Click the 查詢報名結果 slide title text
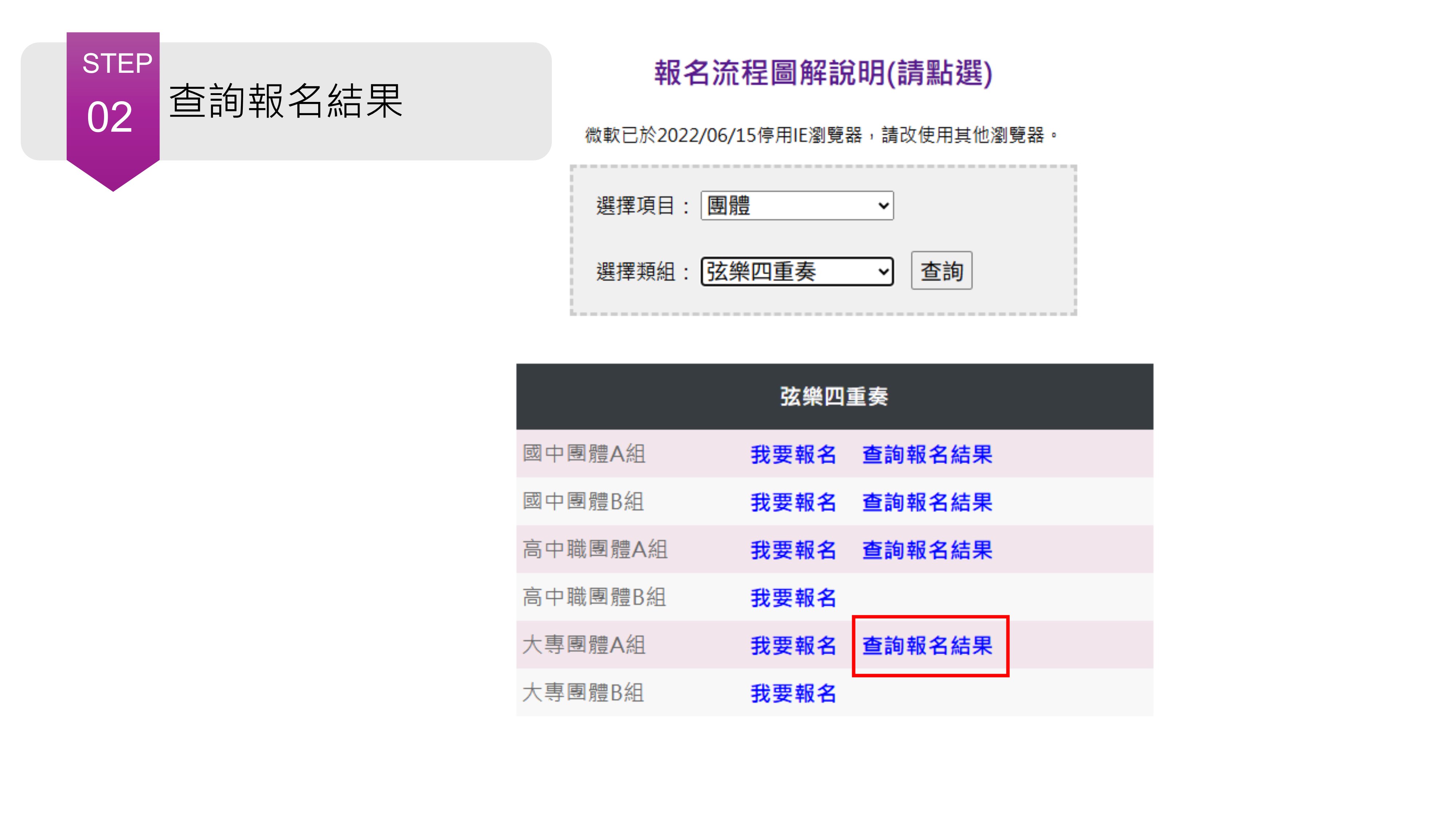The image size is (1456, 819). click(286, 101)
